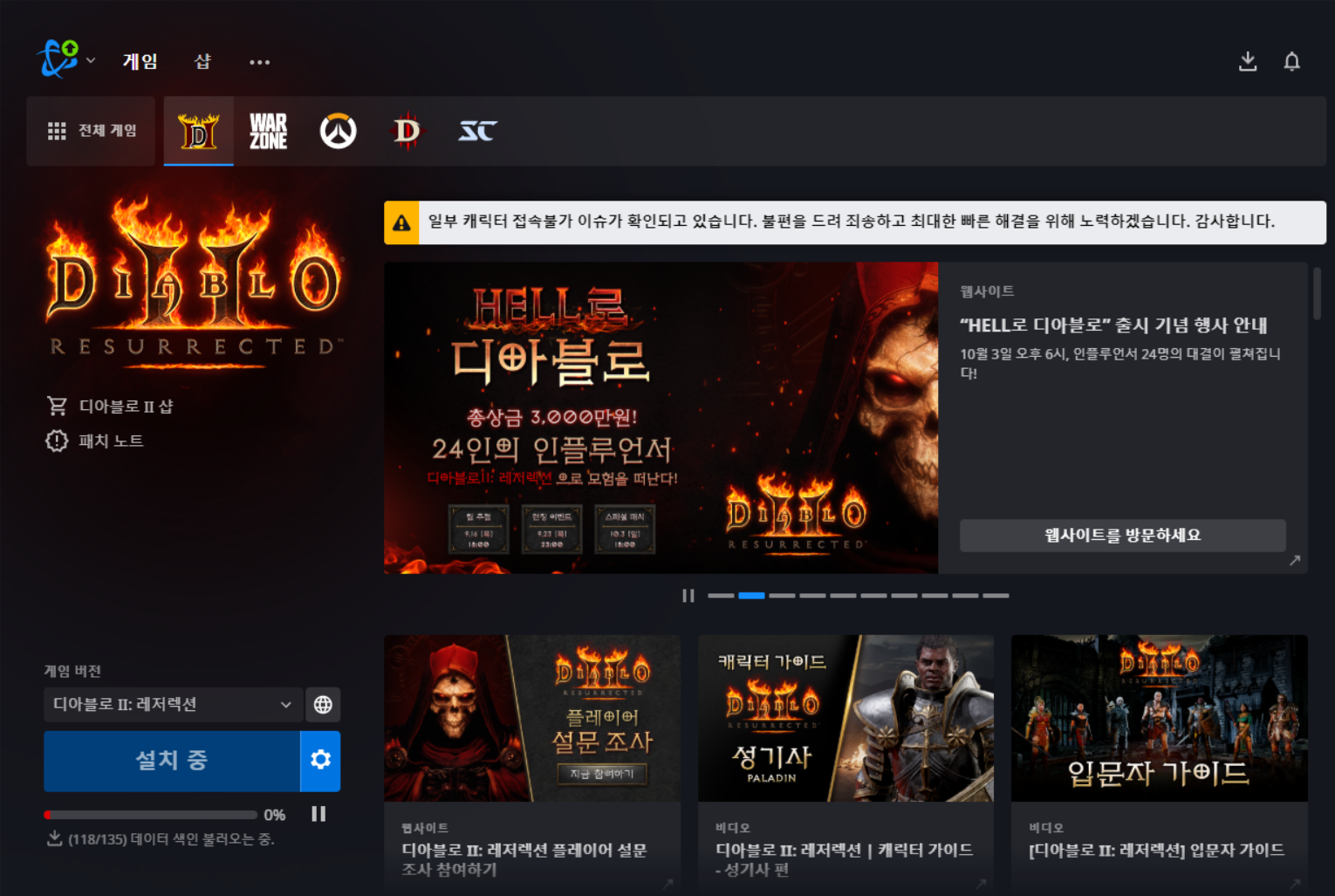Screen dimensions: 1335x896
Task: Click the 설치 중 button
Action: coord(172,761)
